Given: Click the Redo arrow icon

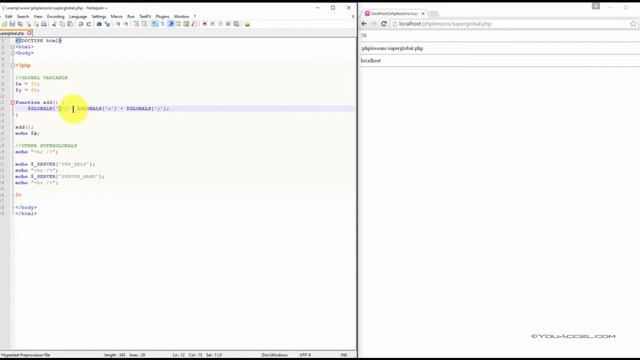Looking at the screenshot, I should coord(88,24).
